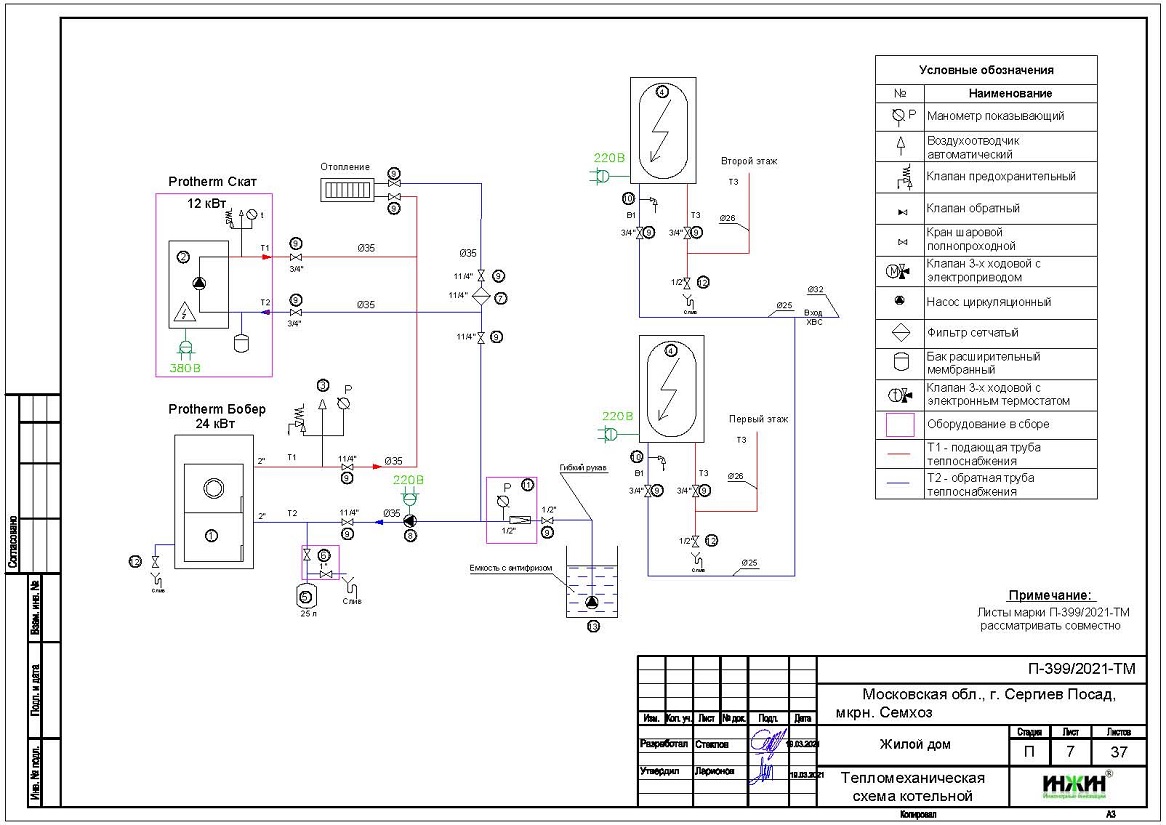Select the circulation pump legend symbol
1166x825 pixels.
pyautogui.click(x=900, y=301)
